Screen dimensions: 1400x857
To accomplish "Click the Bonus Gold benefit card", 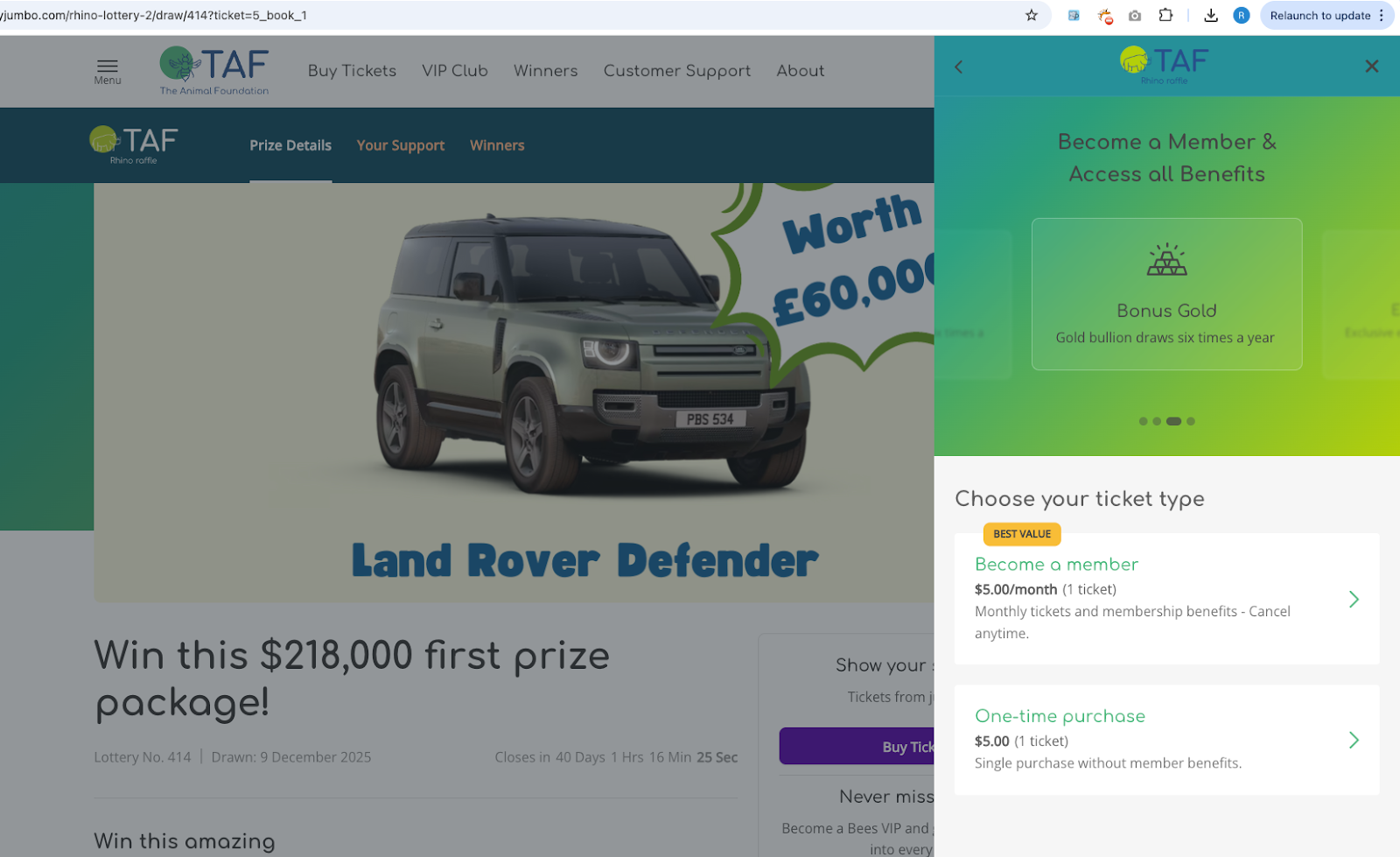I will pos(1166,294).
